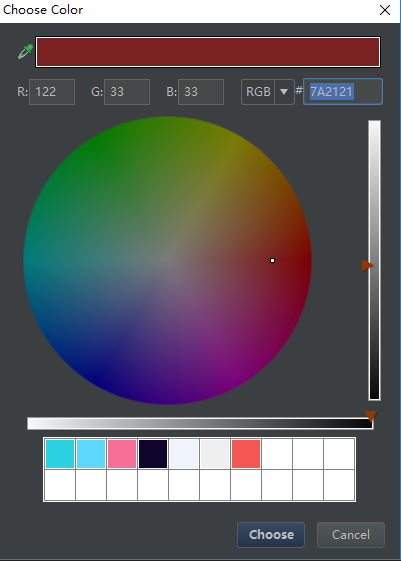Click the Choose button
This screenshot has width=401, height=561.
point(271,535)
